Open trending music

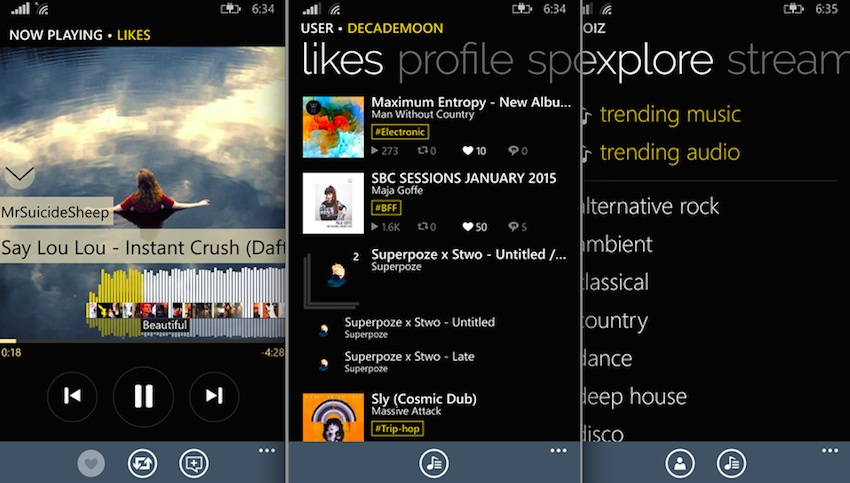coord(670,114)
